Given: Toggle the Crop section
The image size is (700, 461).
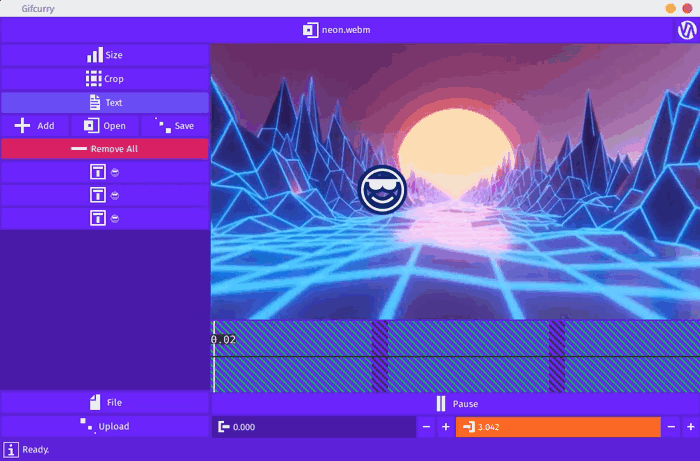Looking at the screenshot, I should click(x=105, y=79).
